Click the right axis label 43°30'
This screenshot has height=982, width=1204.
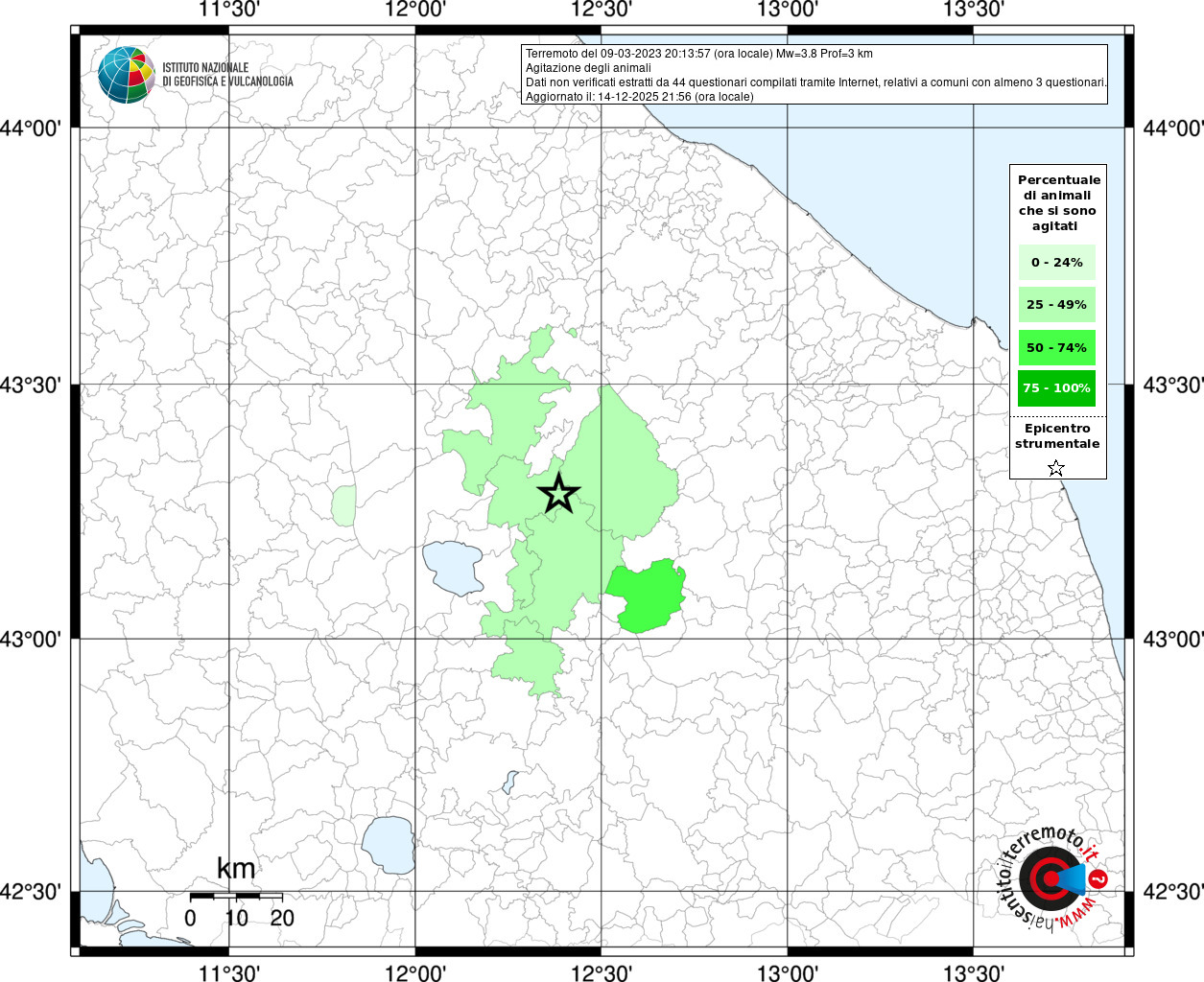pos(1173,386)
